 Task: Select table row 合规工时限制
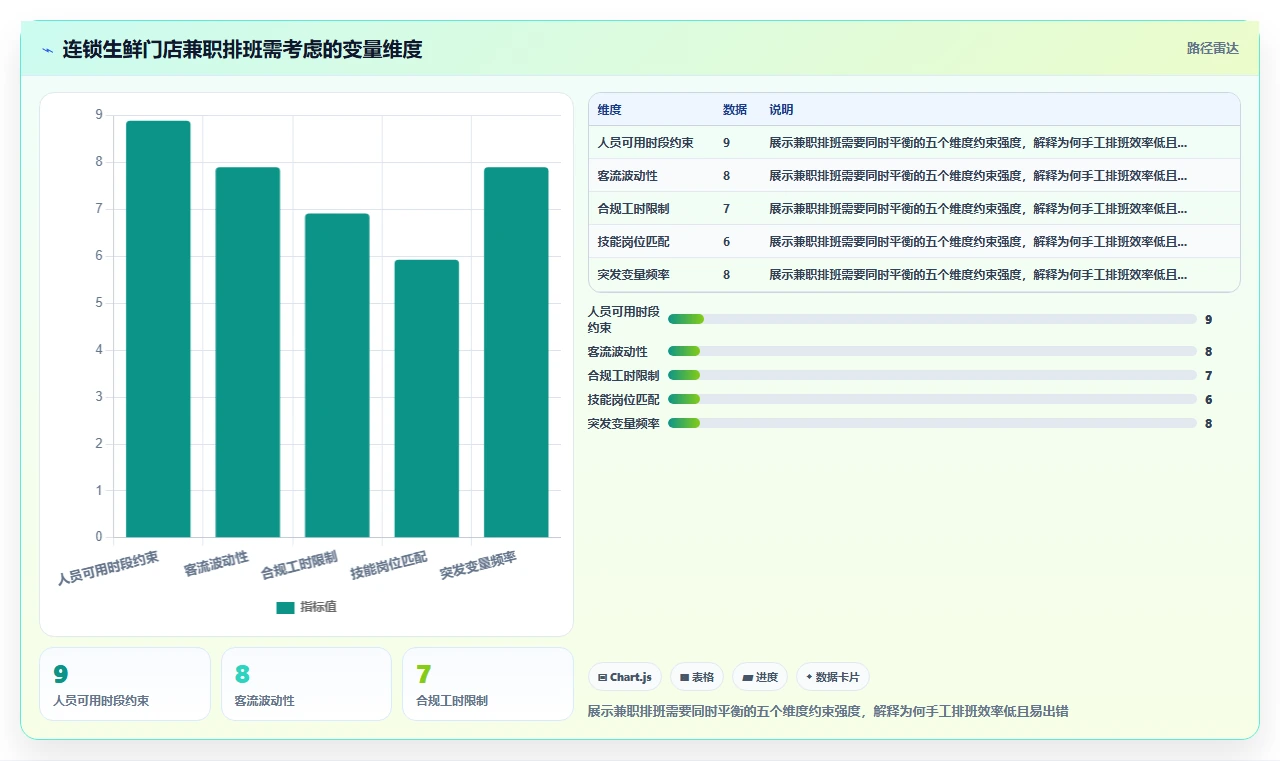[x=914, y=209]
